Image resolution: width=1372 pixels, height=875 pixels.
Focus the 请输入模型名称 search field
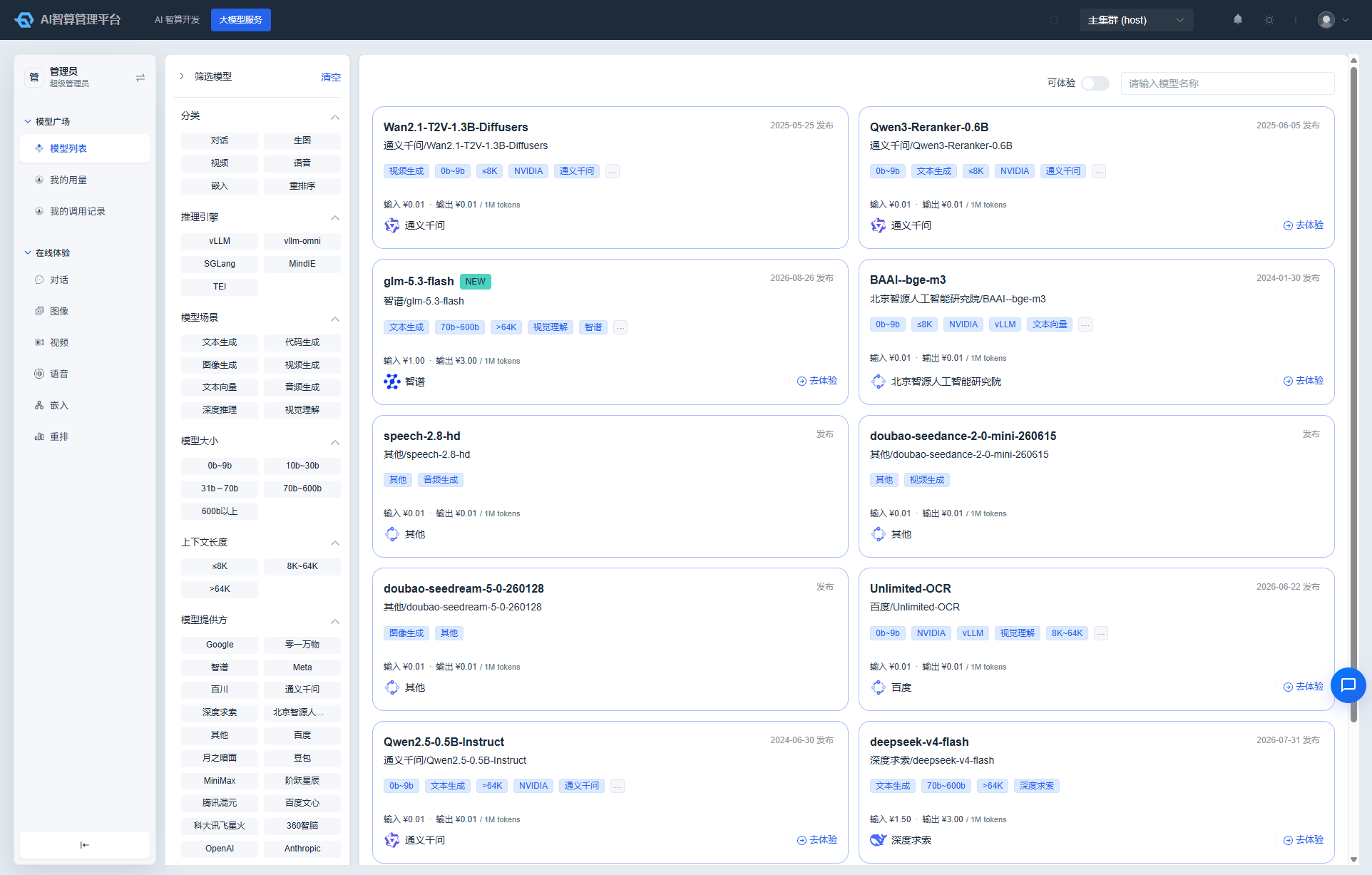point(1227,83)
